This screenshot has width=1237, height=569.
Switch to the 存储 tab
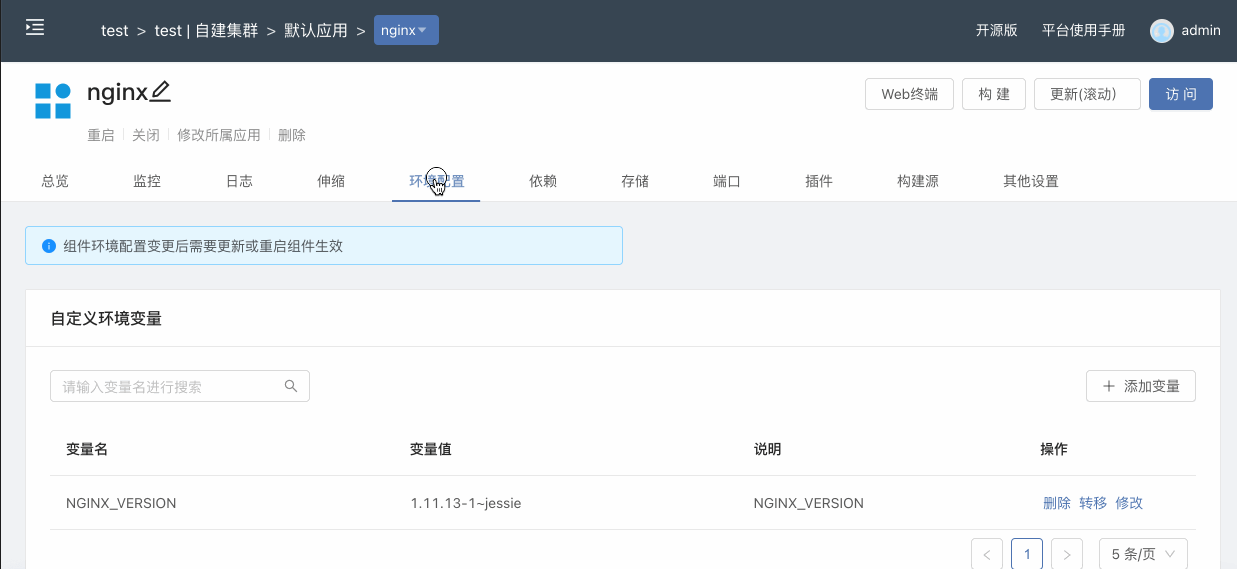click(635, 181)
